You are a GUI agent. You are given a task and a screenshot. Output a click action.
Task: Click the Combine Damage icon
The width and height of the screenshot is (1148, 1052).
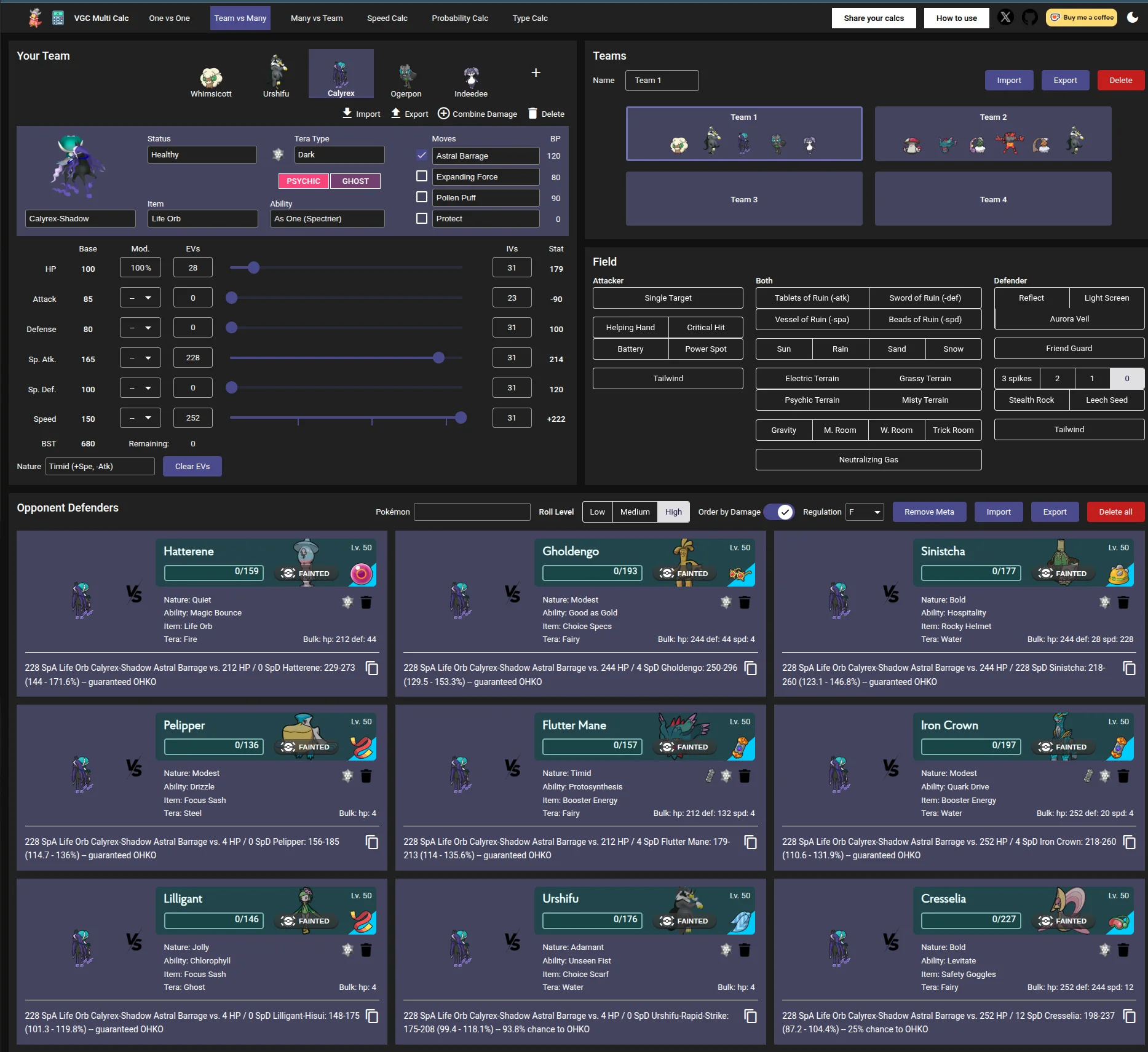tap(443, 114)
